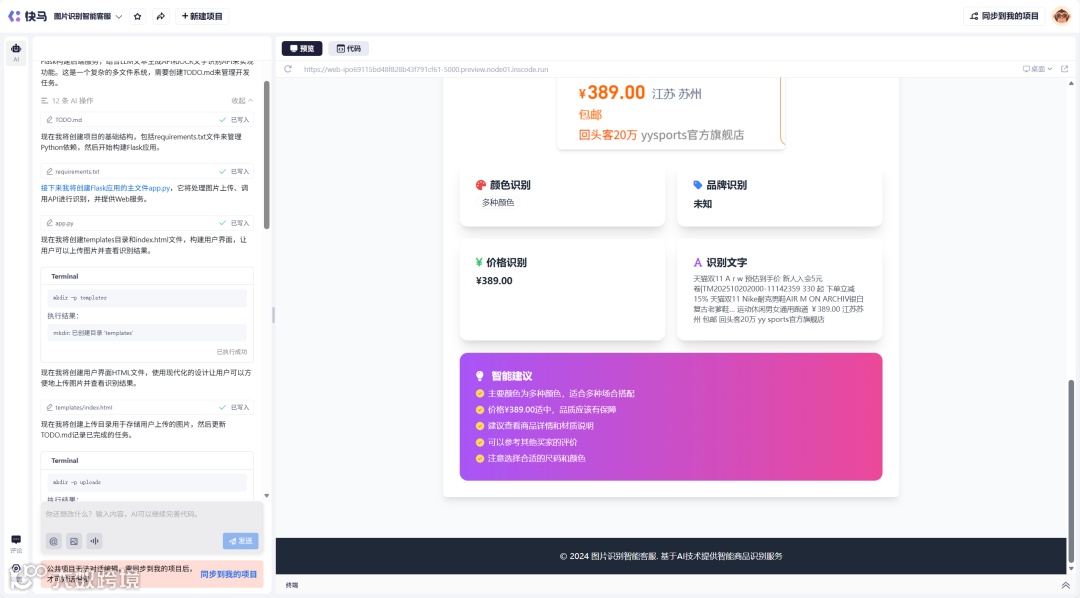Screen dimensions: 1080x598
Task: Click the panel divider drag handle
Action: (x=273, y=315)
